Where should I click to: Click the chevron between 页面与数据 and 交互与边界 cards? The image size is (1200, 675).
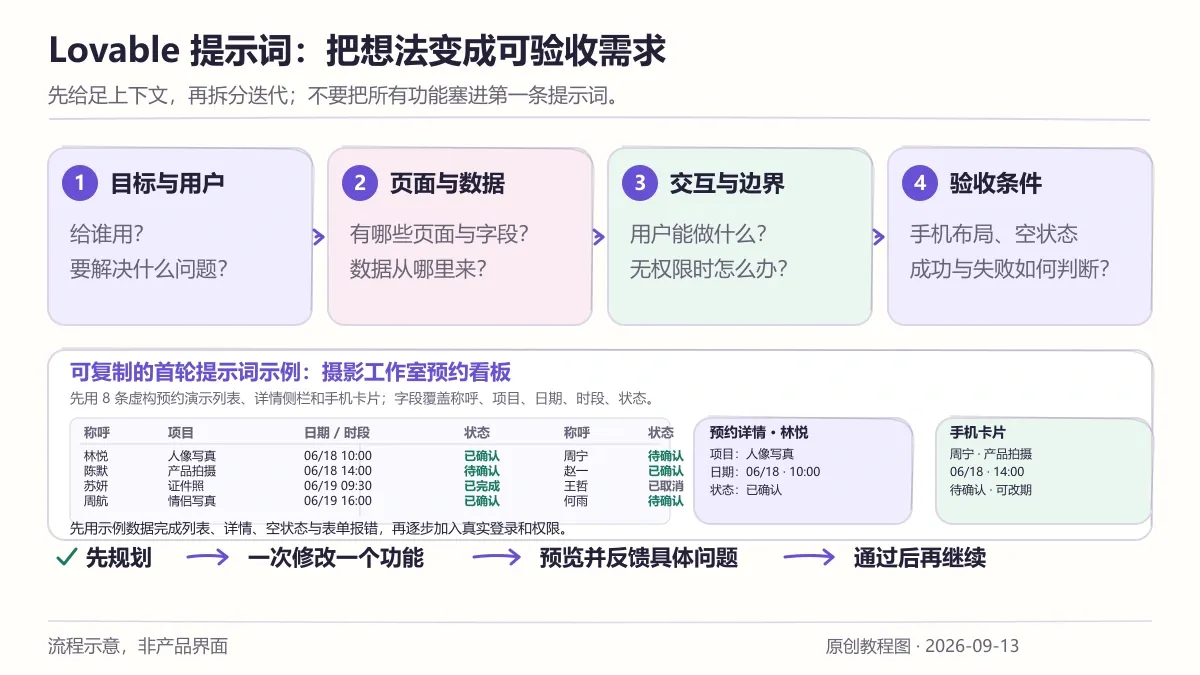[599, 237]
